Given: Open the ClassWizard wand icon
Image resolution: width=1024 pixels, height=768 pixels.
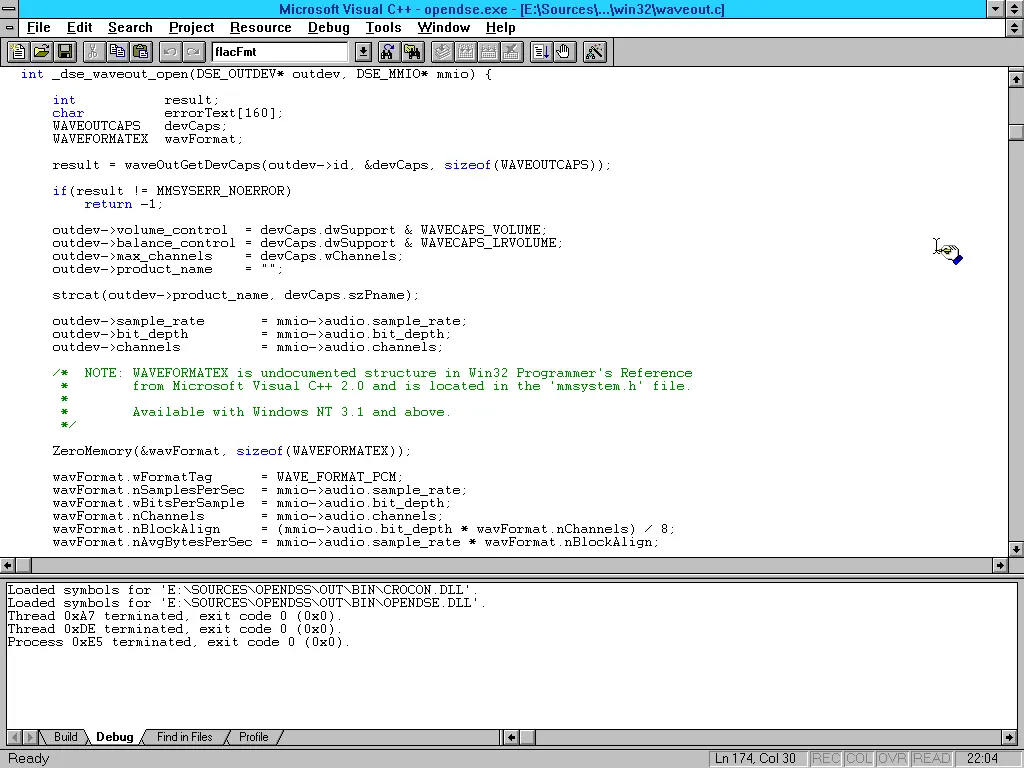Looking at the screenshot, I should pyautogui.click(x=594, y=52).
